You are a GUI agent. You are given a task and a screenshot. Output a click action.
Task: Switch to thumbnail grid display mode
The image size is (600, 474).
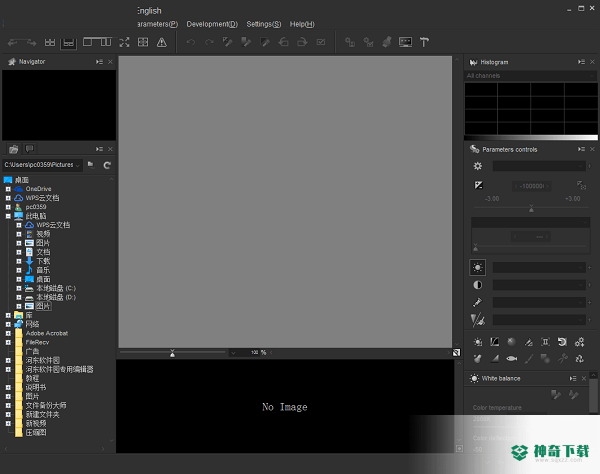click(50, 42)
